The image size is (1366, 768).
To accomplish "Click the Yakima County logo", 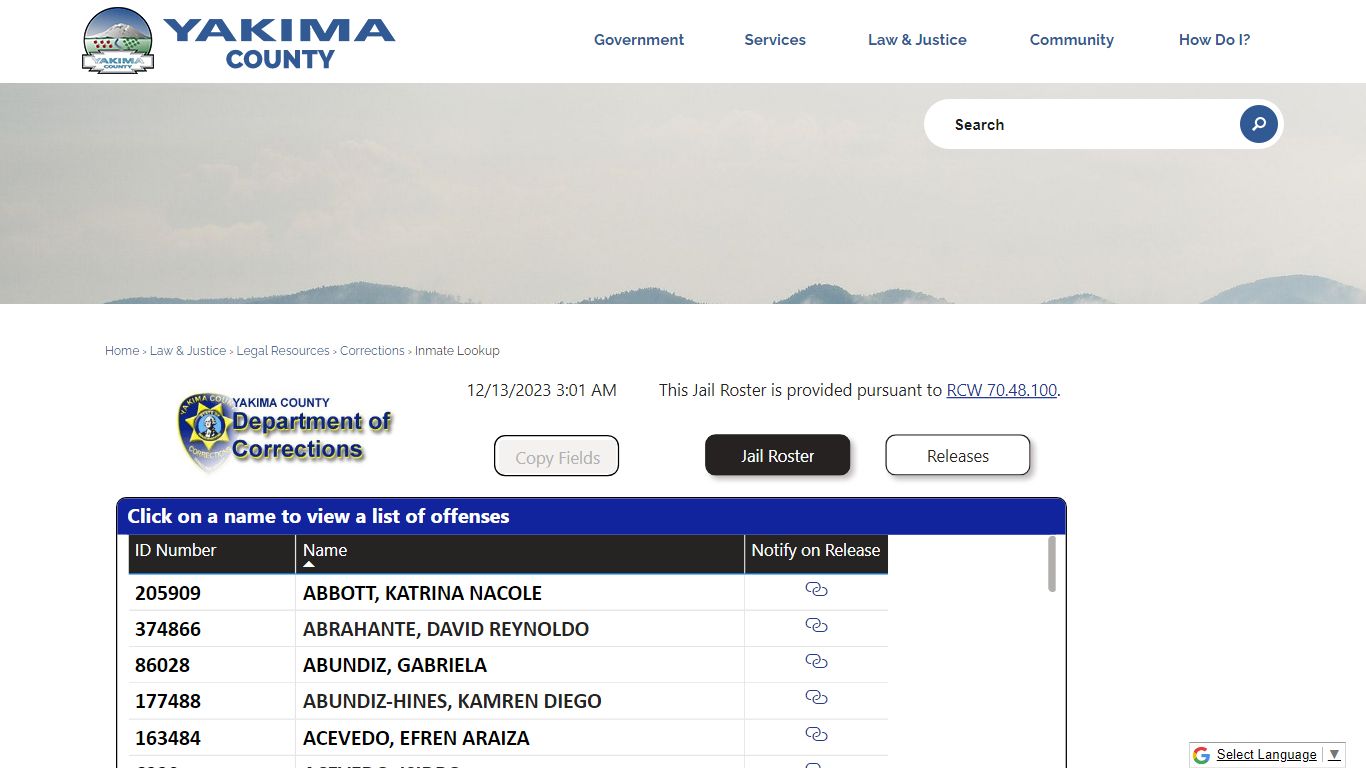I will (238, 41).
